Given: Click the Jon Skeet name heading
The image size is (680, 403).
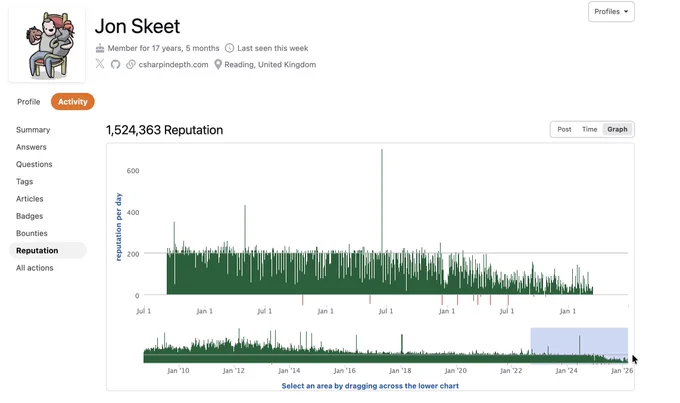Looking at the screenshot, I should click(137, 26).
